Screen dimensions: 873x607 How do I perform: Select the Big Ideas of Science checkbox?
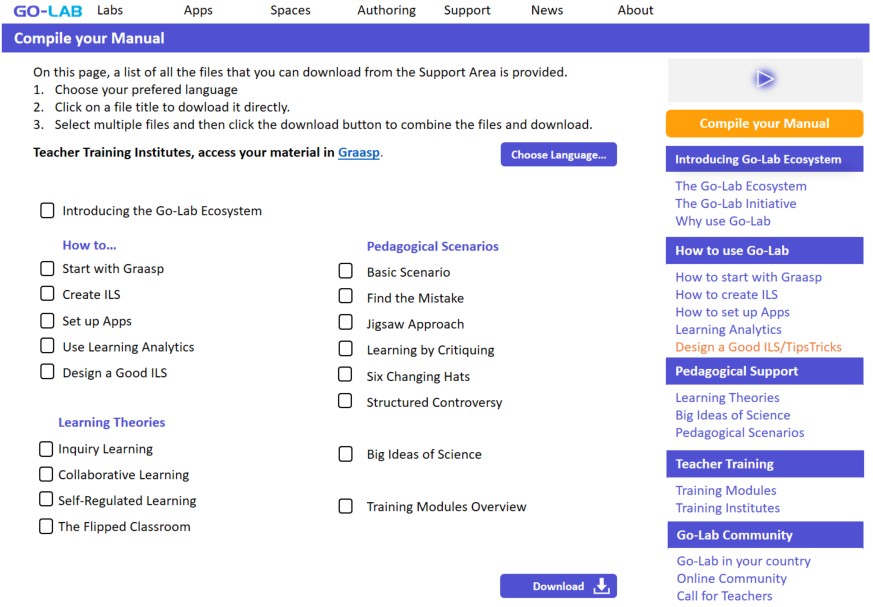coord(346,454)
